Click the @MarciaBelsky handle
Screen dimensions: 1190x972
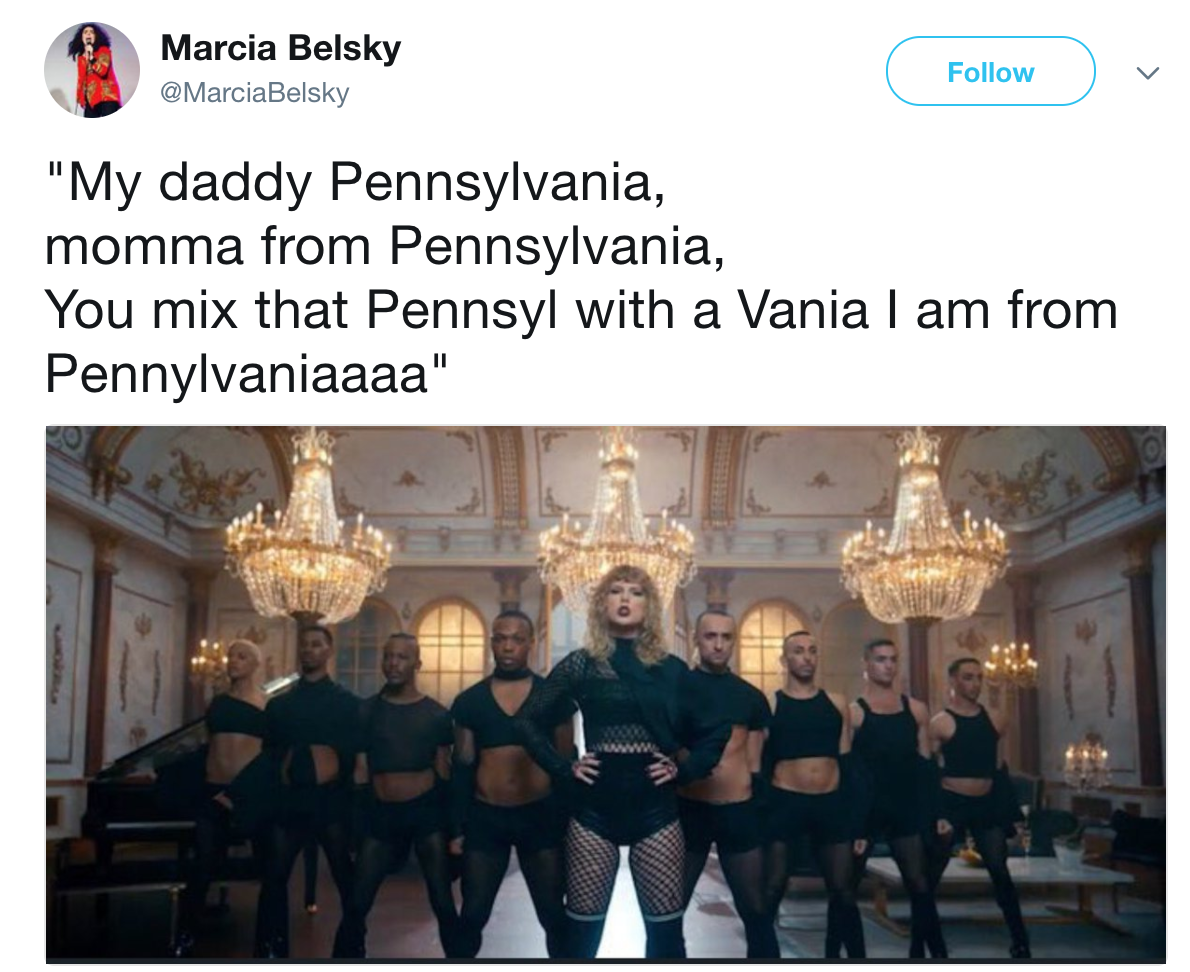[255, 93]
